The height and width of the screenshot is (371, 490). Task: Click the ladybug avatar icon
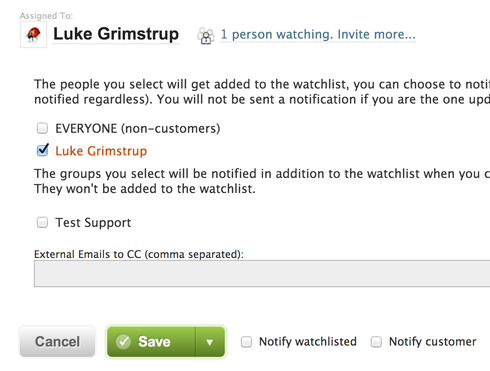coord(33,34)
